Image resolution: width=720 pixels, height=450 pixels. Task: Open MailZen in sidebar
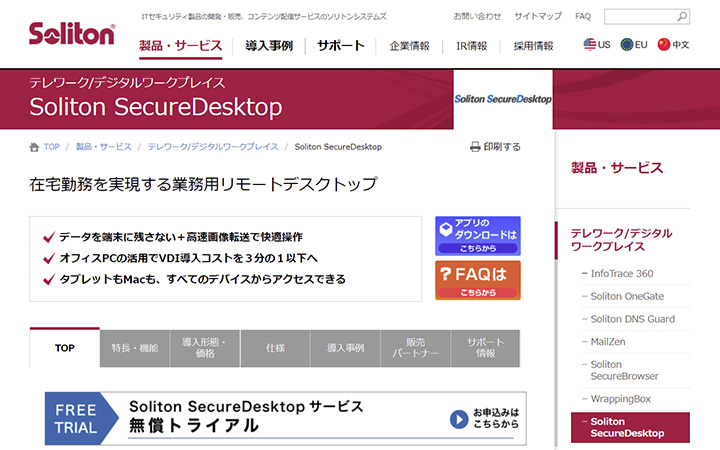(x=608, y=342)
